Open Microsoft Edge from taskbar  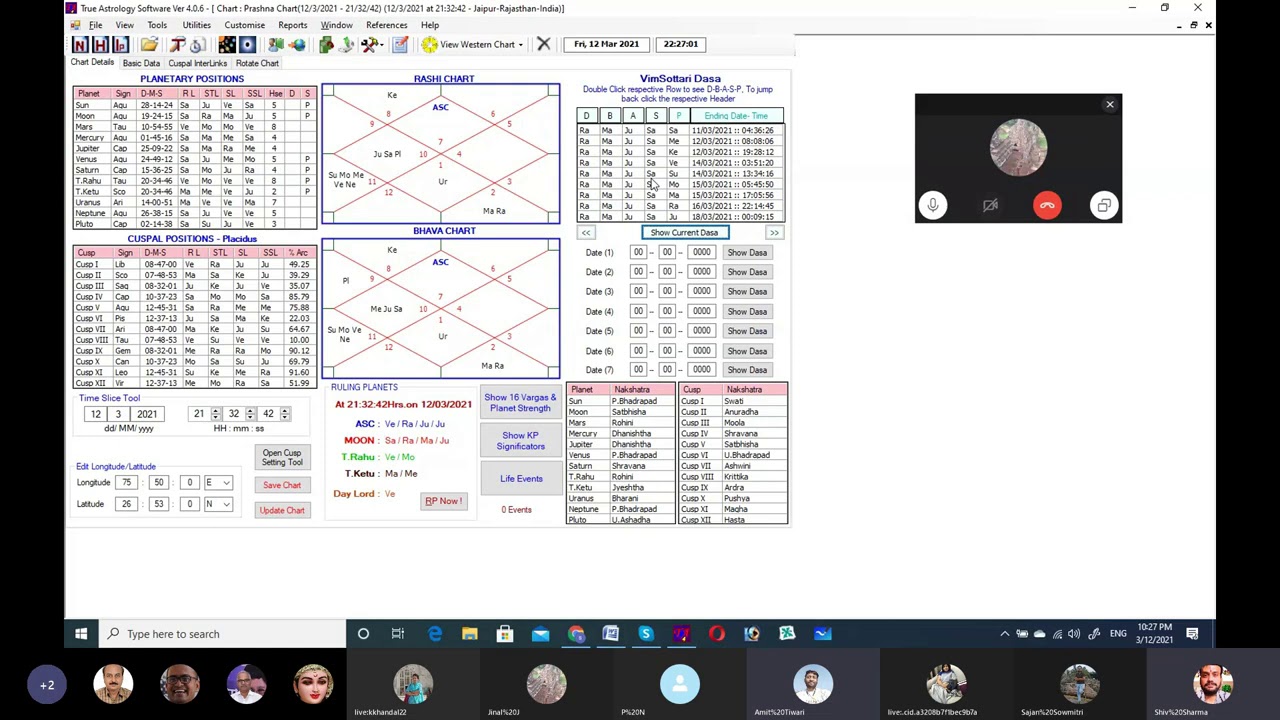click(435, 633)
